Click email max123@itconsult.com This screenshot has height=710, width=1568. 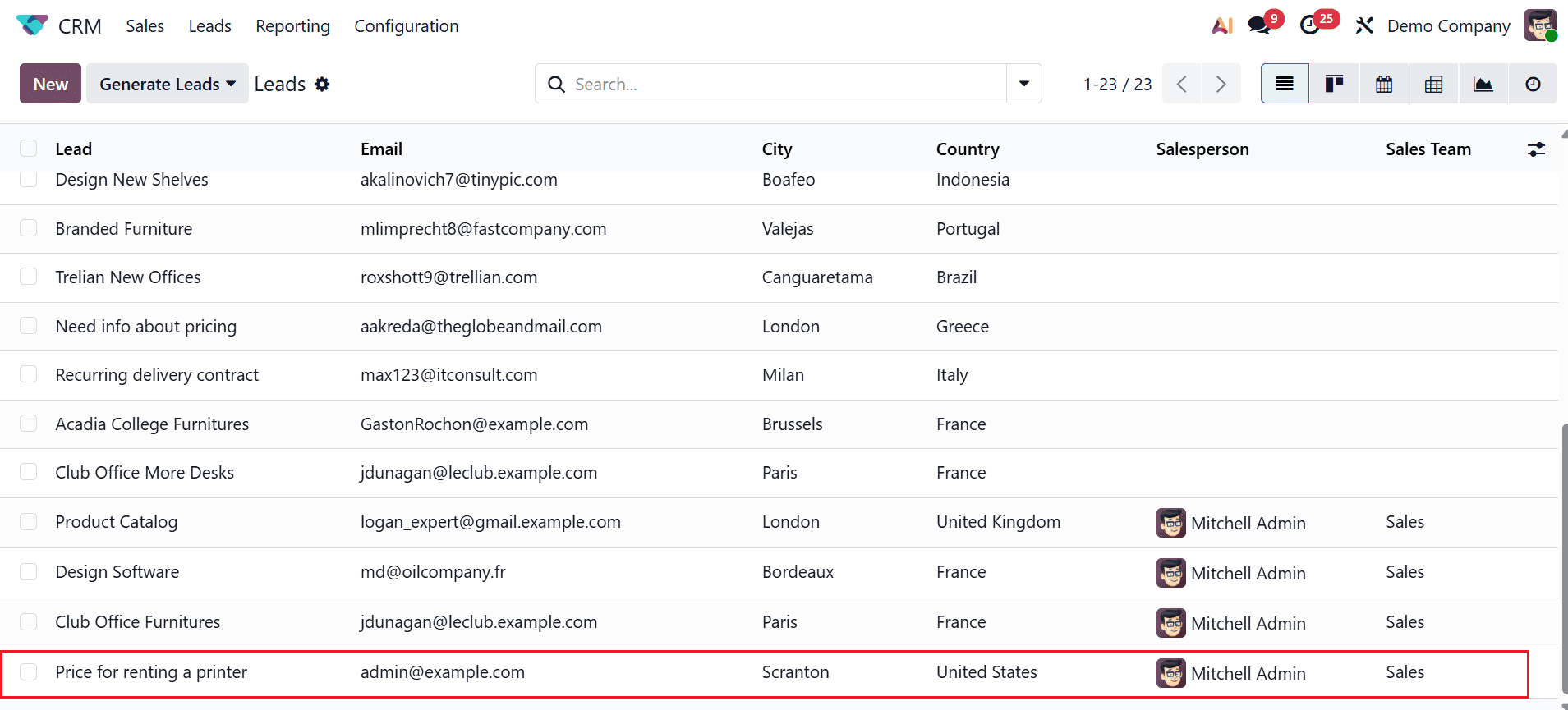pos(448,375)
